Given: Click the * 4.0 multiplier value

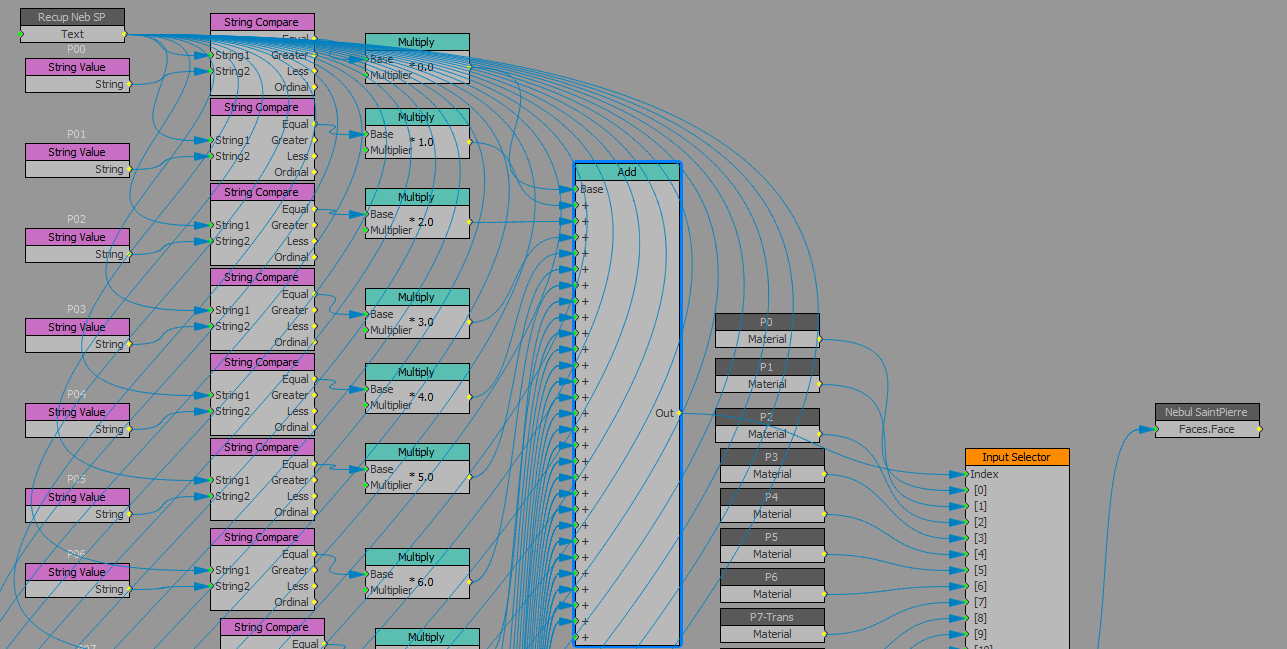Looking at the screenshot, I should click(x=421, y=397).
